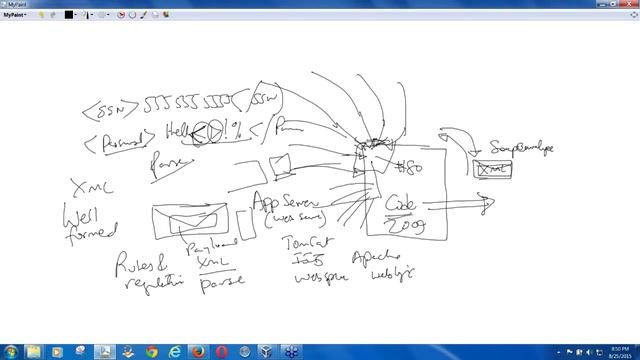Open VirtualBox from the taskbar
This screenshot has width=640, height=360.
[266, 352]
